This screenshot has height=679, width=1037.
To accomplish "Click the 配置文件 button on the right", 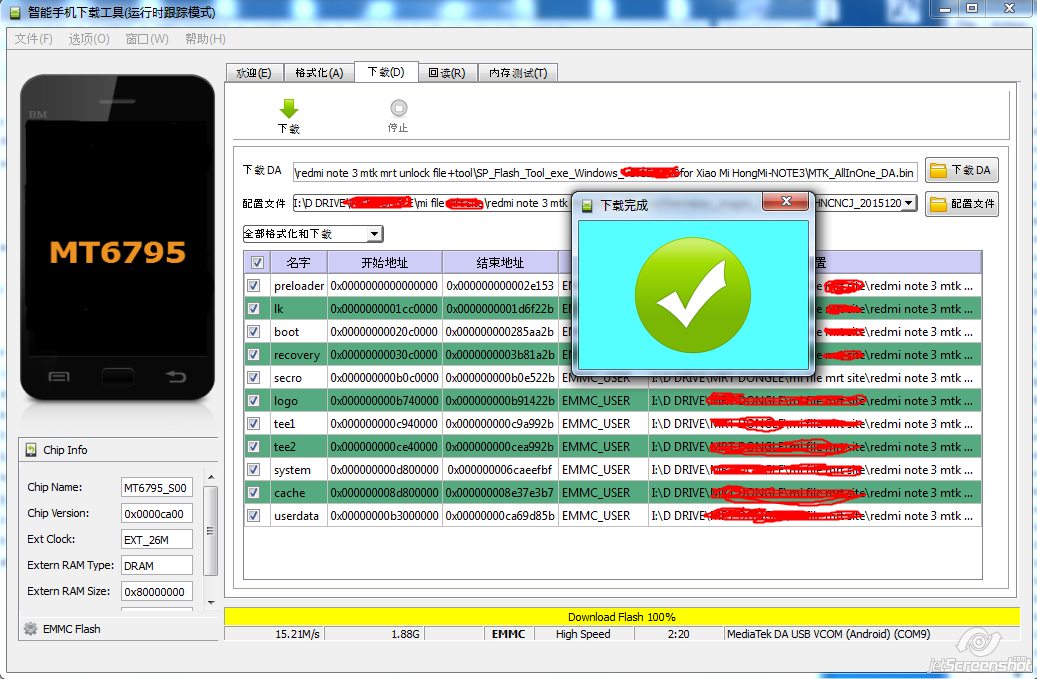I will (961, 204).
